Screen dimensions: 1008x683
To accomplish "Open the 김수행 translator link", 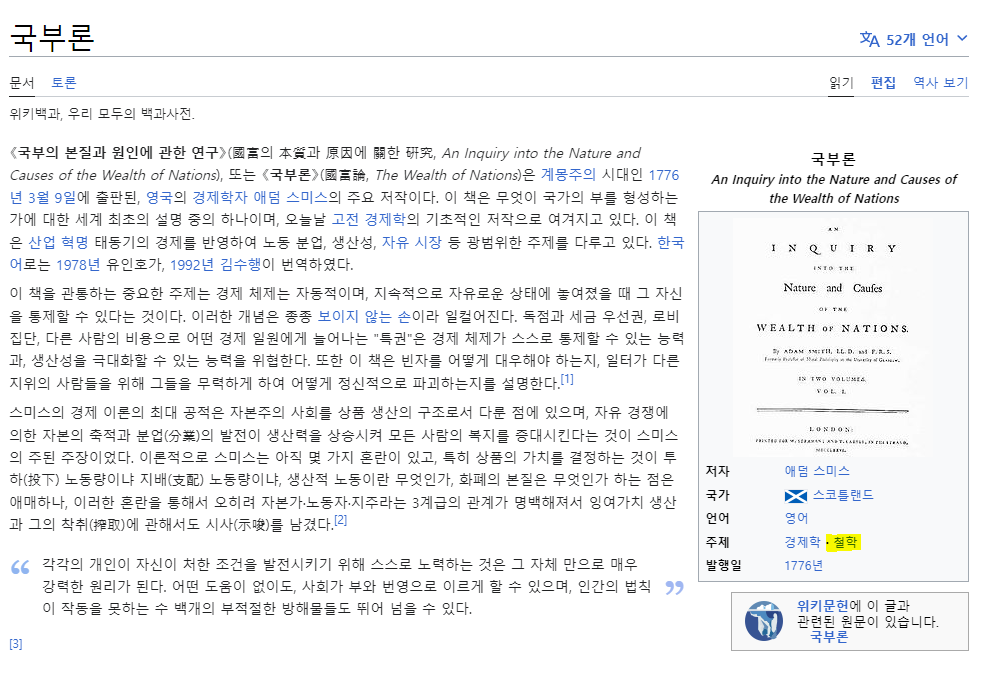I will tap(240, 265).
